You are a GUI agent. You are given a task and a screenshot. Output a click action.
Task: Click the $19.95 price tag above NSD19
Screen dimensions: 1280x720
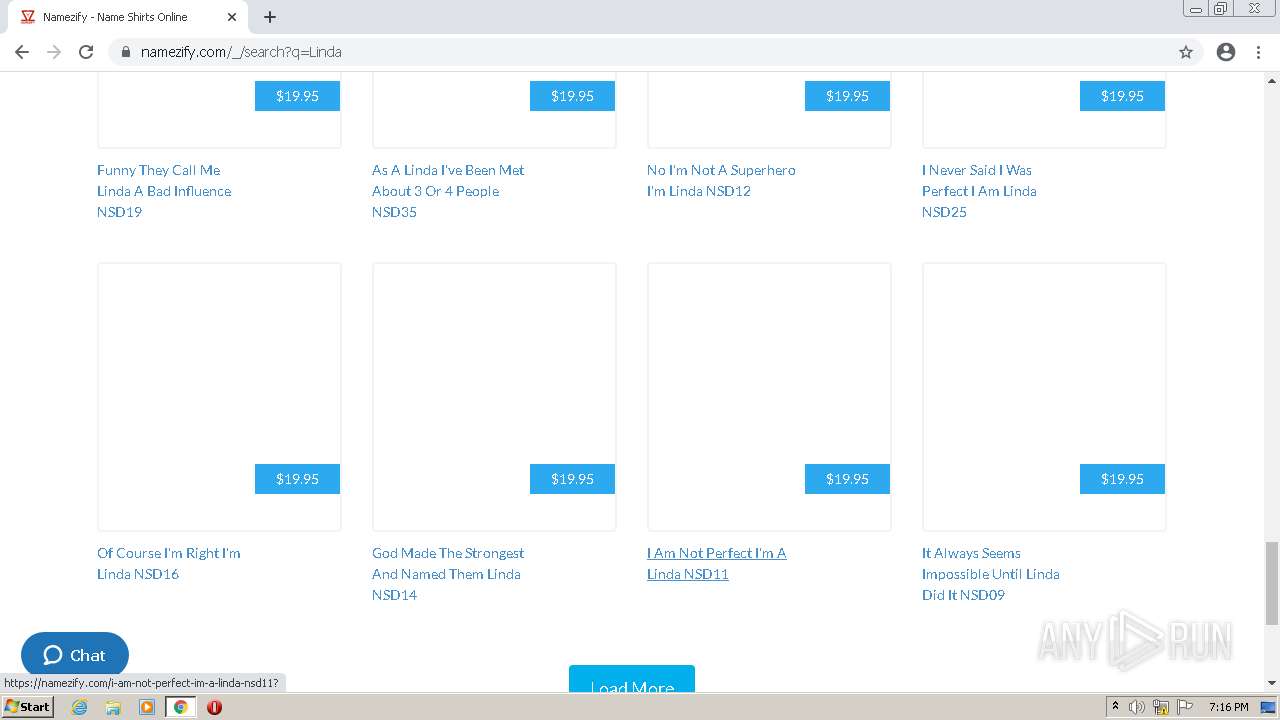[x=297, y=96]
